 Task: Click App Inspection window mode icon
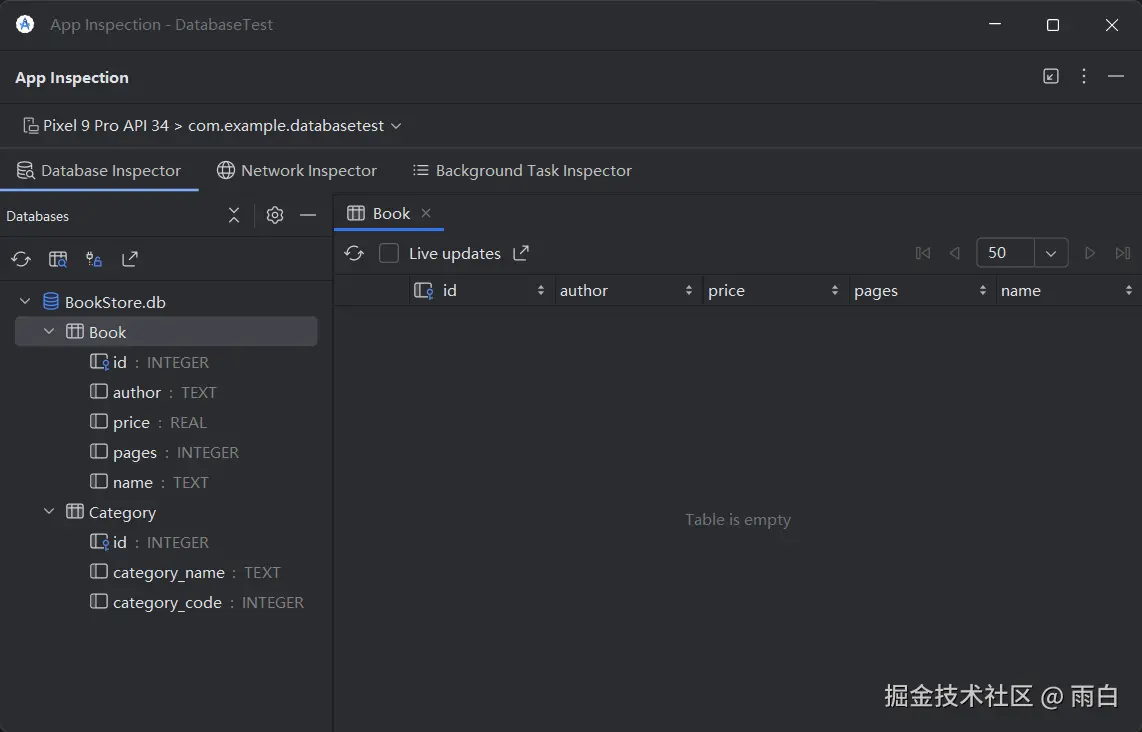coord(1051,76)
